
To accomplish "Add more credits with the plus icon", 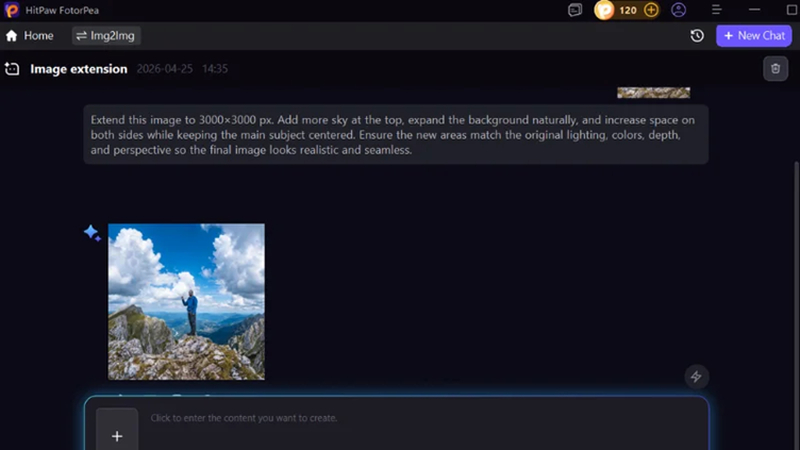I will (x=651, y=10).
